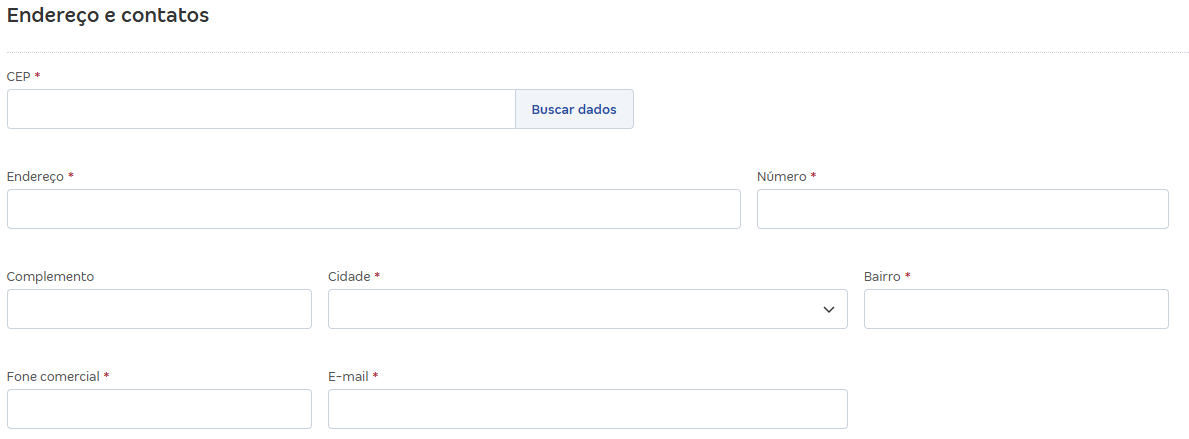Click into the Endereço text field

(x=373, y=209)
